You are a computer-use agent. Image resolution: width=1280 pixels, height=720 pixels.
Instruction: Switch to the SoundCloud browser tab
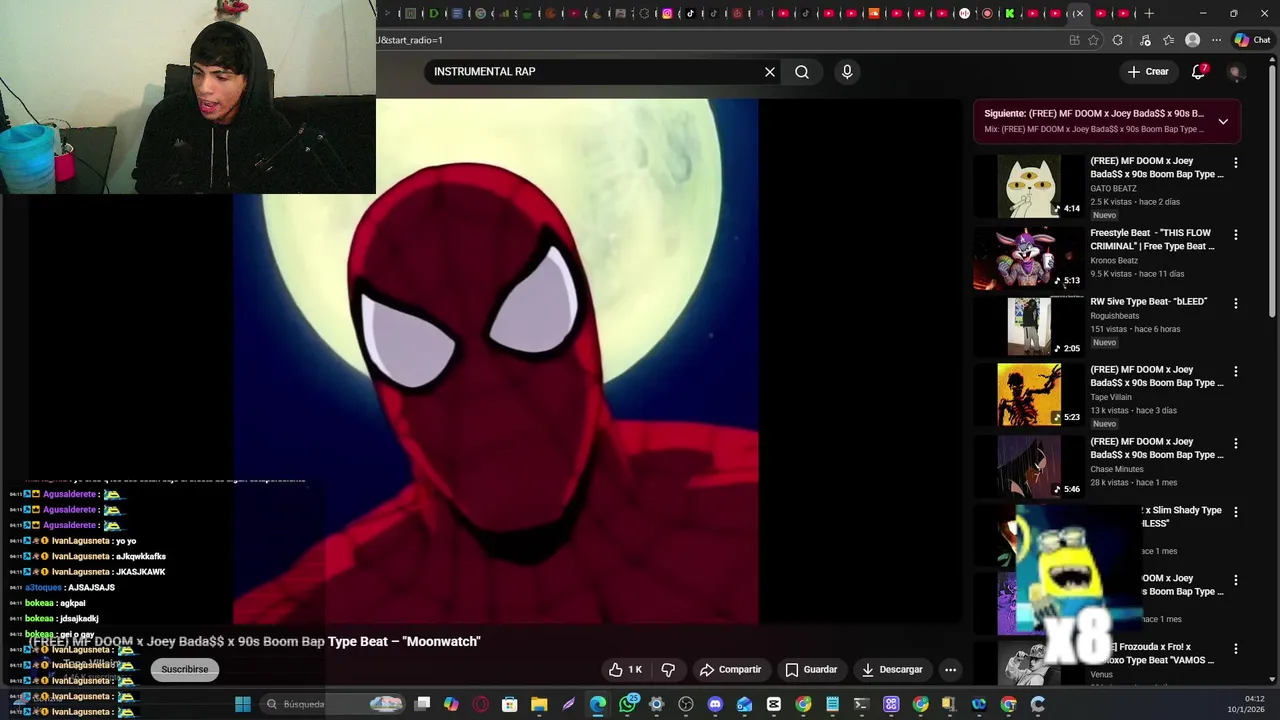coord(874,13)
